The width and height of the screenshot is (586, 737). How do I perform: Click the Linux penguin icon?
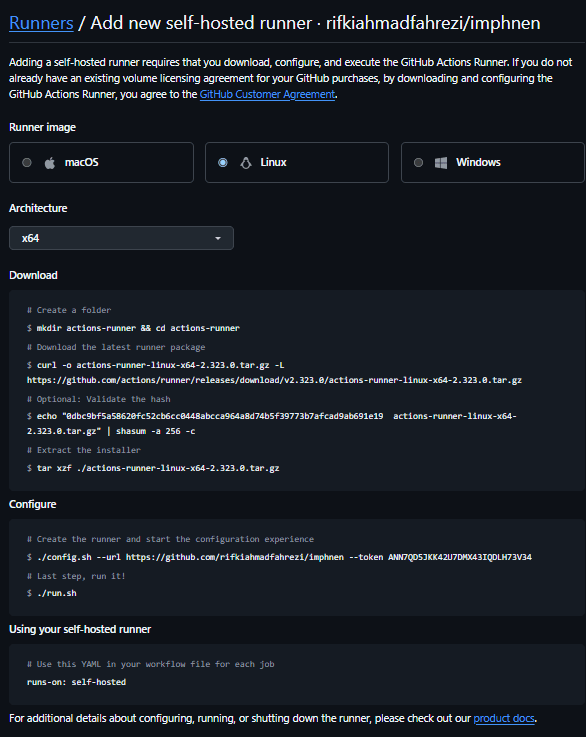(246, 163)
